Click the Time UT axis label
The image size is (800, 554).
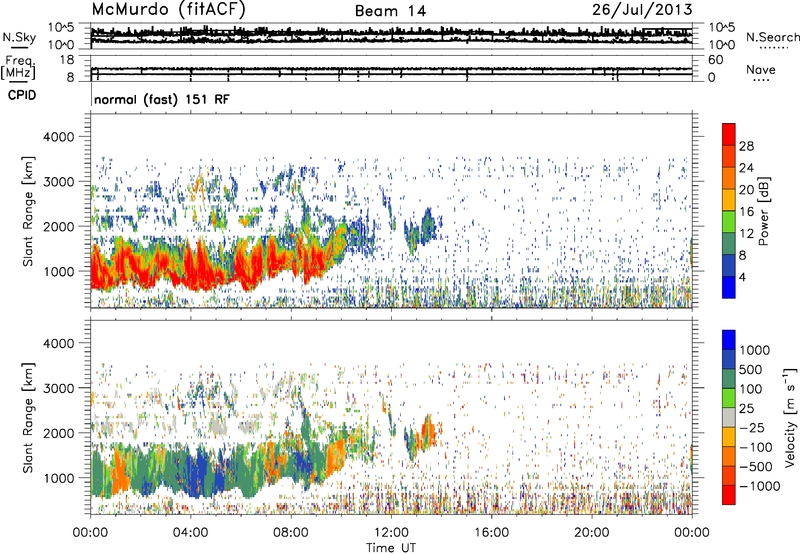click(391, 548)
